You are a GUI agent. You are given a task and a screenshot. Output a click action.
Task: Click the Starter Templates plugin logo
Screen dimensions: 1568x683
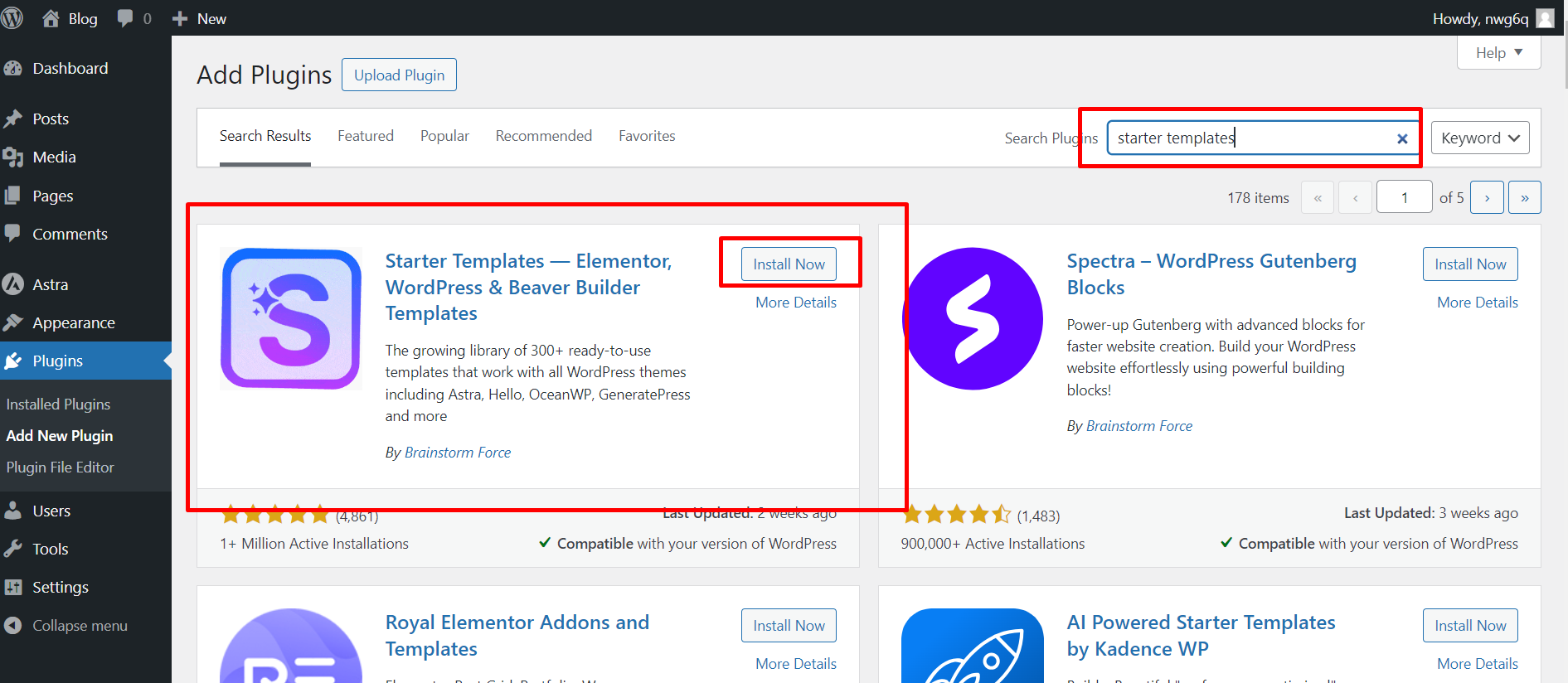(x=291, y=318)
